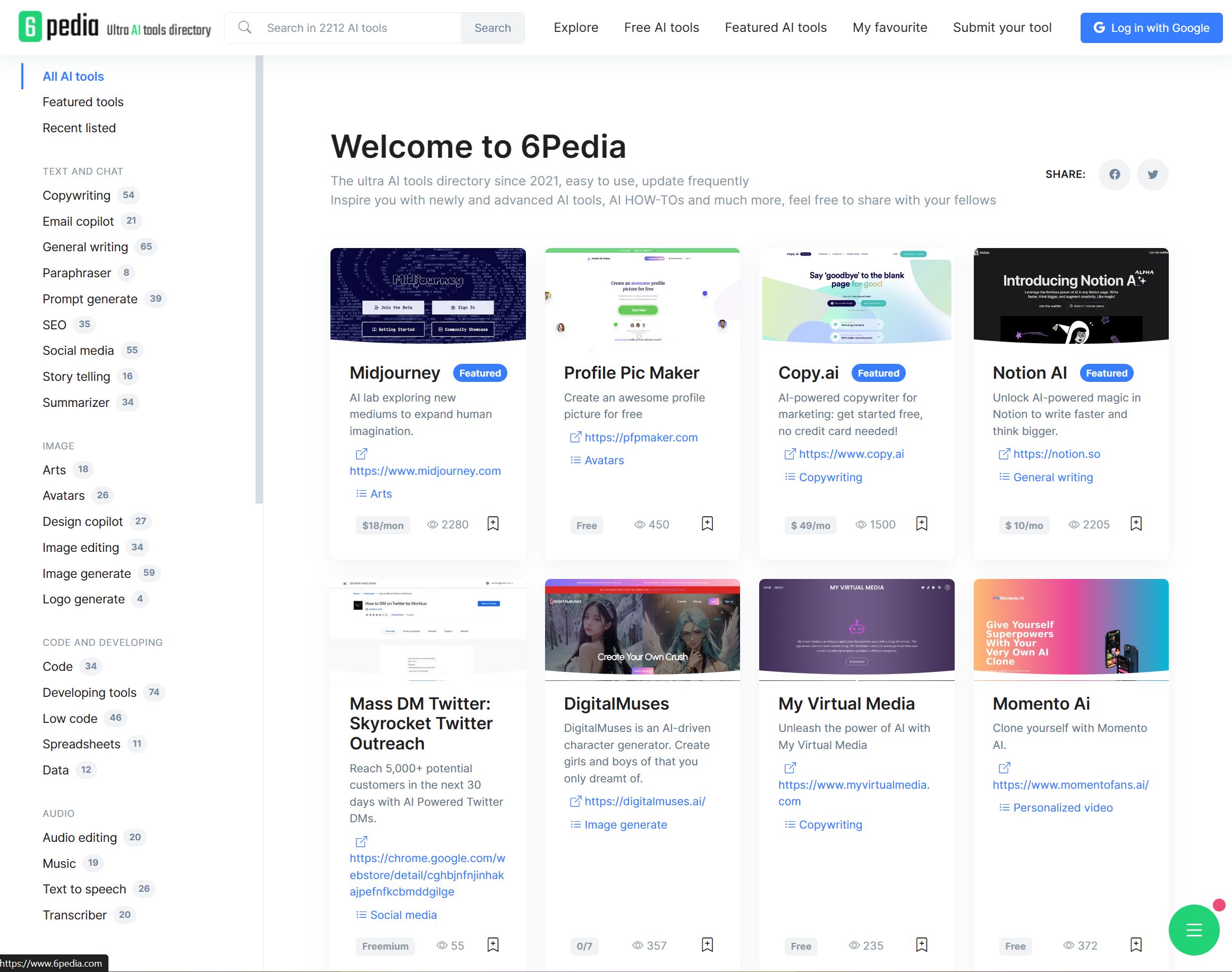1232x972 pixels.
Task: Select Copywriting category in the sidebar
Action: [77, 194]
